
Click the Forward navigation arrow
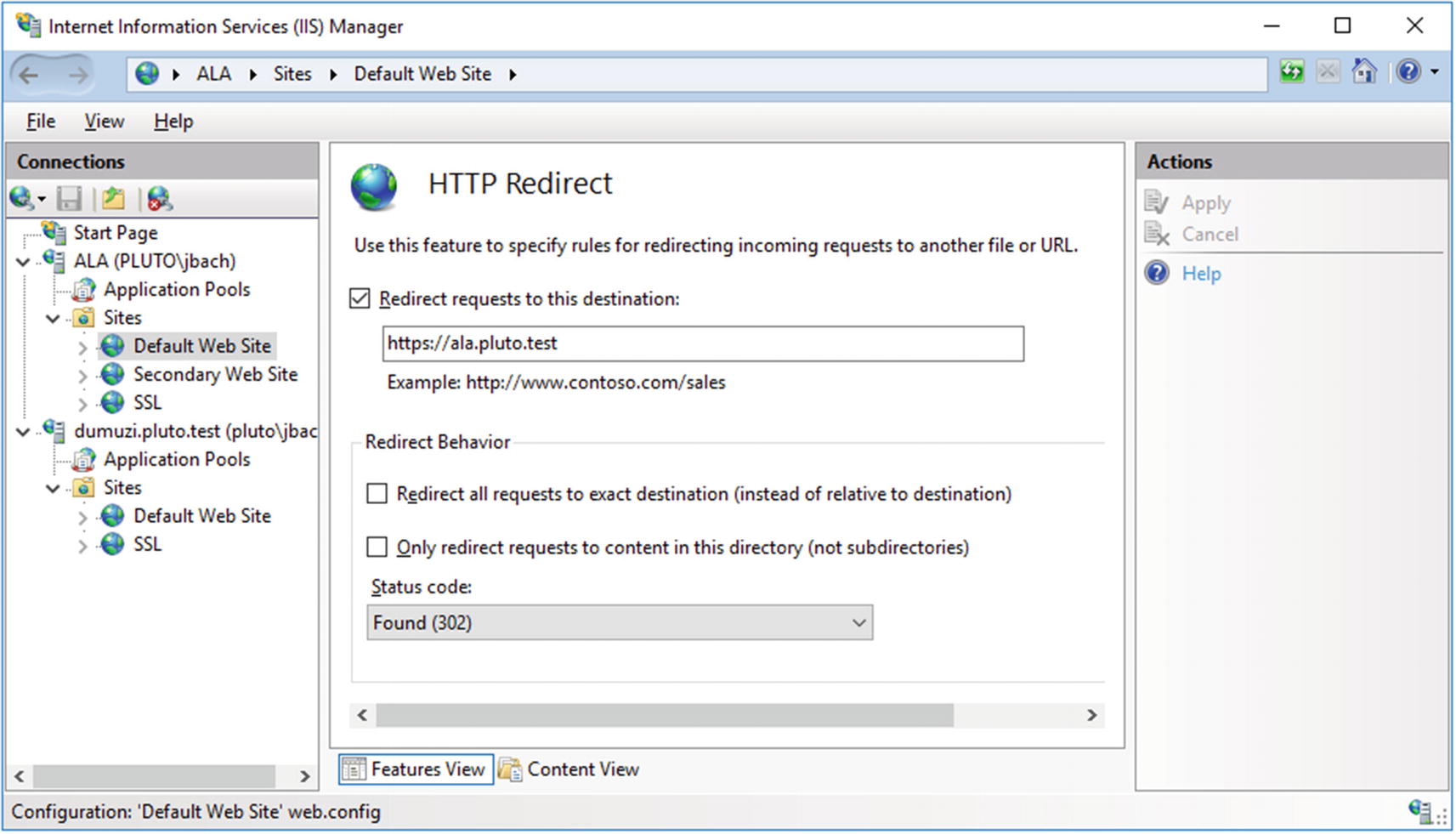click(77, 75)
